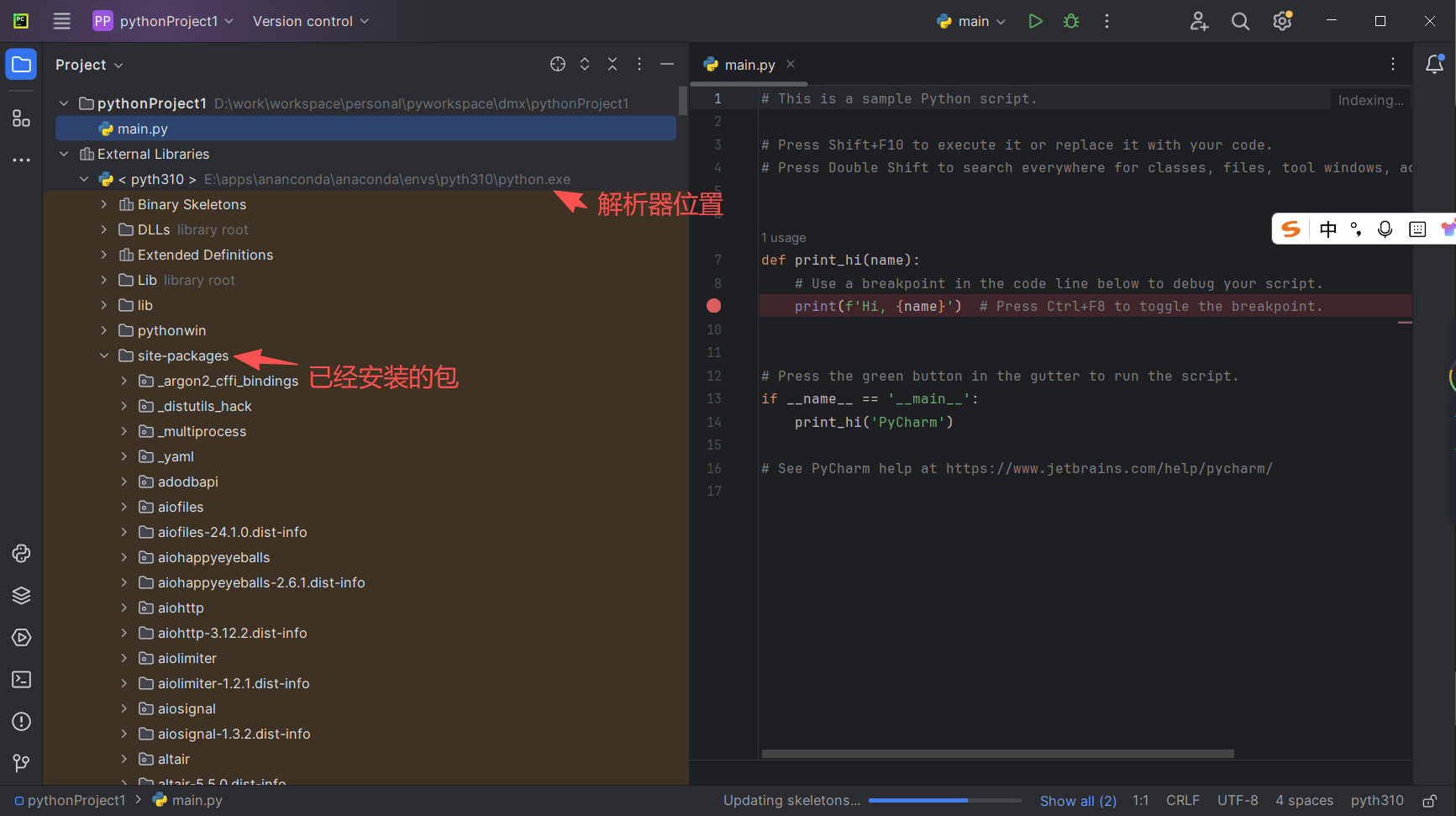Open the Python Packages tool window
This screenshot has height=816, width=1456.
tap(21, 595)
